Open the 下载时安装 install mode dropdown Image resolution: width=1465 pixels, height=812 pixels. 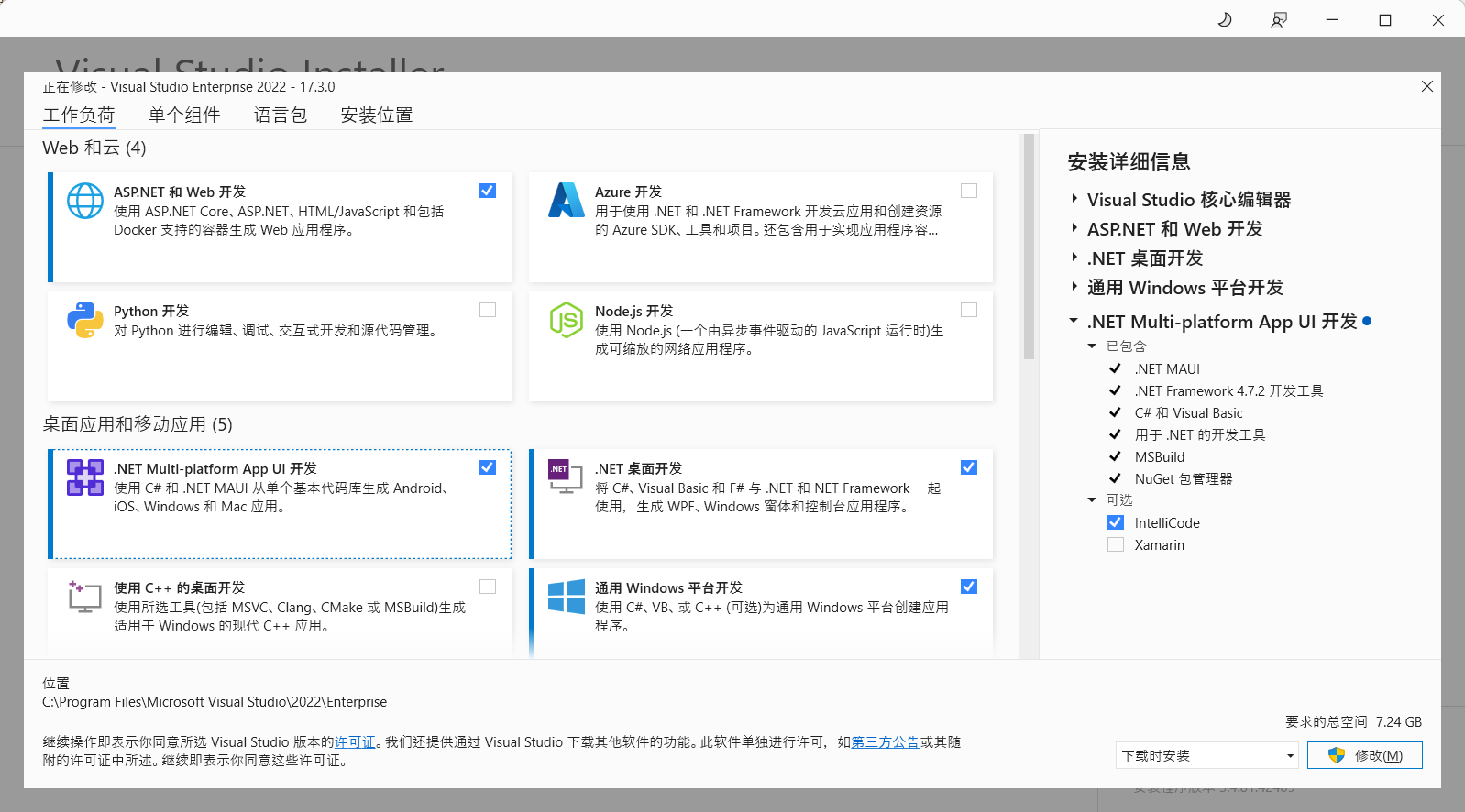coord(1207,755)
